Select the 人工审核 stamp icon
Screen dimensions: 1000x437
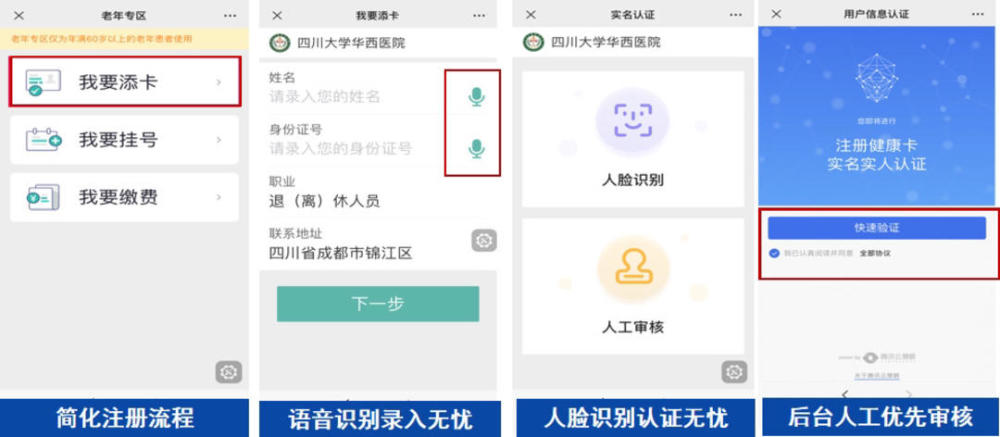coord(633,269)
